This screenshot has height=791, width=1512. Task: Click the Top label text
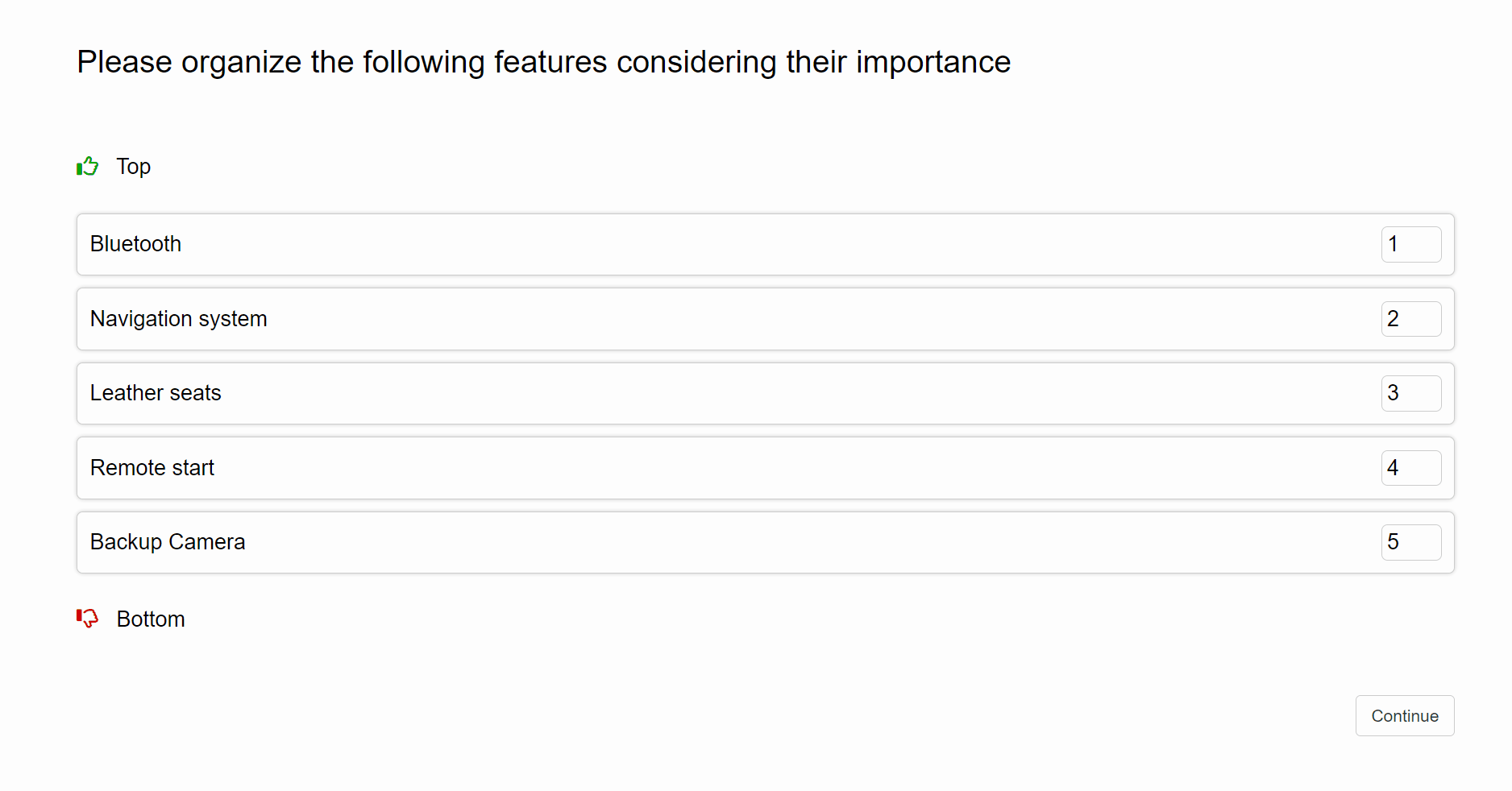click(134, 167)
